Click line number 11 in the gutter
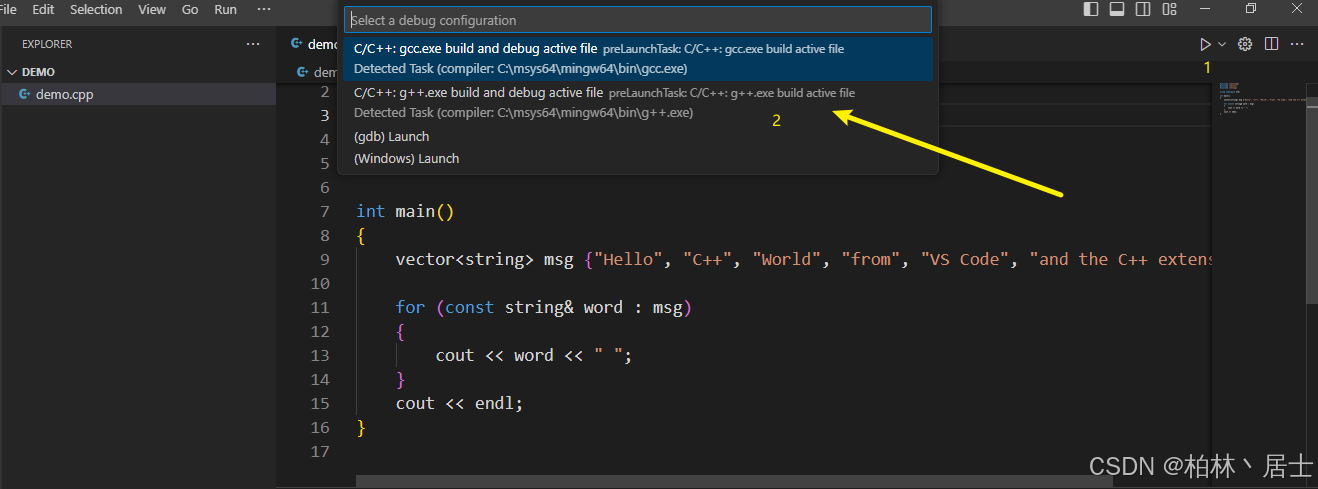Viewport: 1318px width, 489px height. pyautogui.click(x=320, y=307)
